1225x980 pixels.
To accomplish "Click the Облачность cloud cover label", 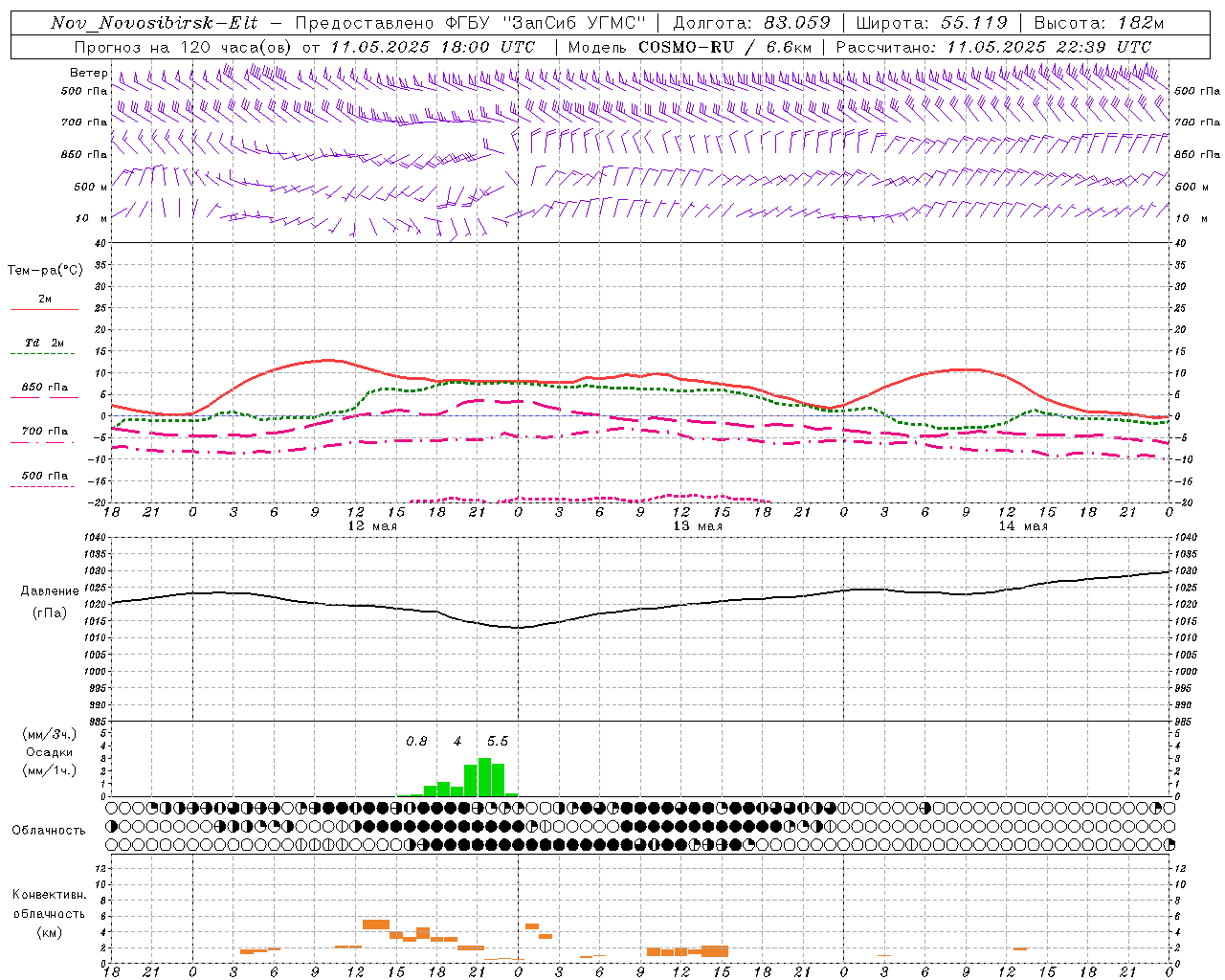I will [49, 831].
